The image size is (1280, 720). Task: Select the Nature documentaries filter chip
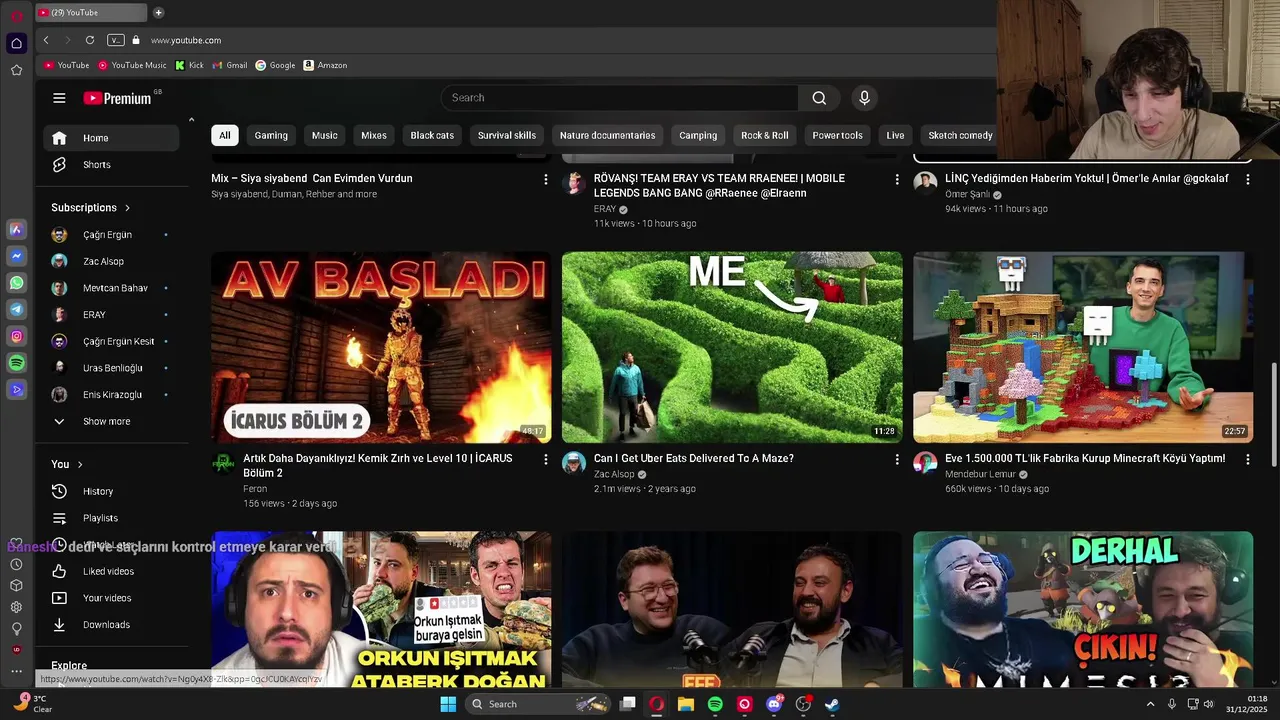coord(608,135)
